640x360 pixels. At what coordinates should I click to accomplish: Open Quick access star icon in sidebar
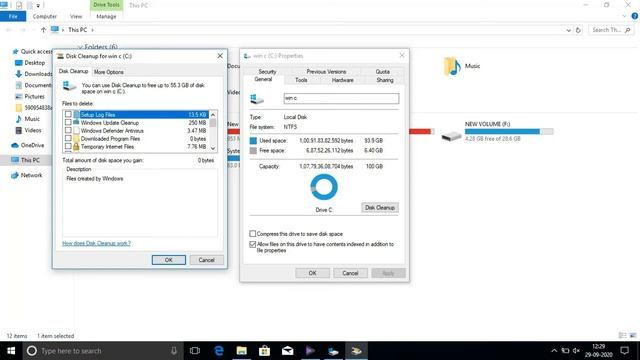pyautogui.click(x=16, y=51)
